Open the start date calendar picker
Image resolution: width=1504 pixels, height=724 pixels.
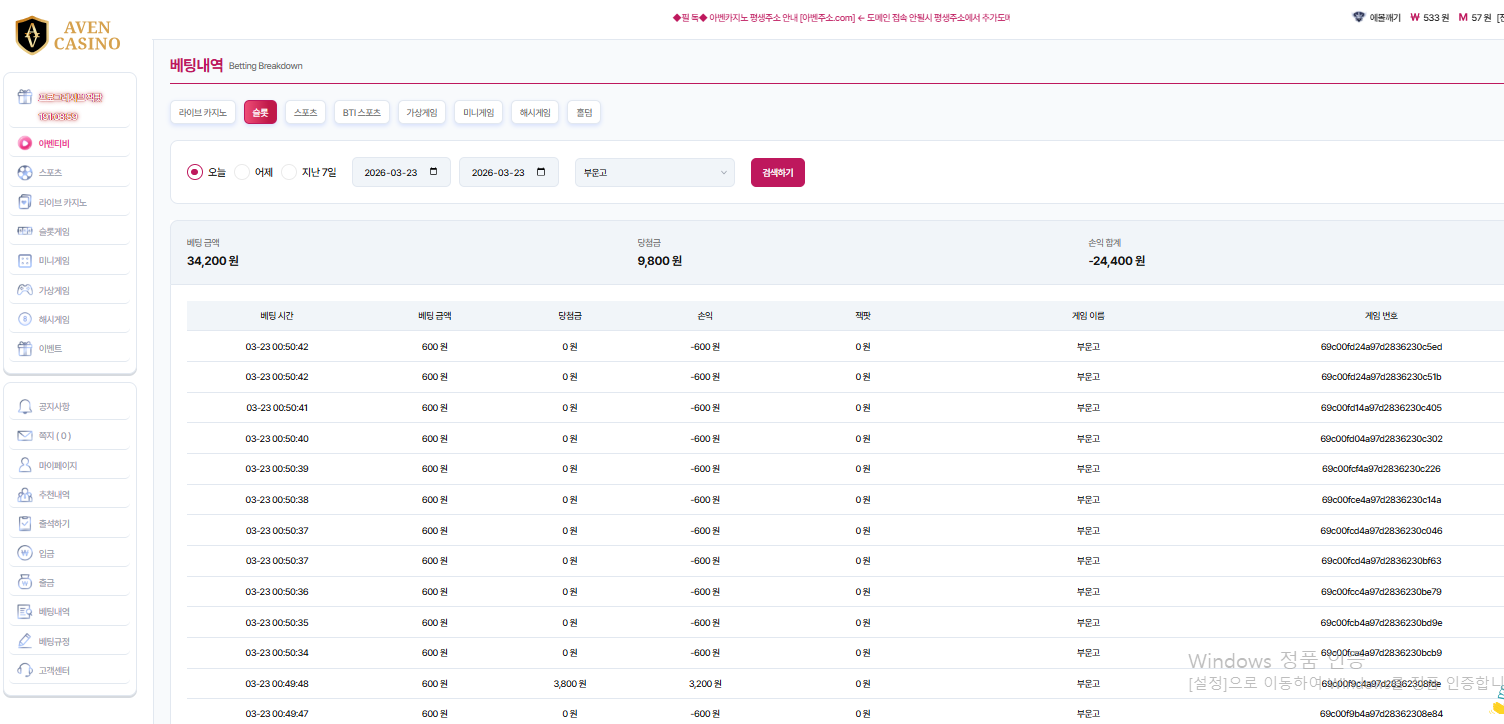click(x=433, y=172)
